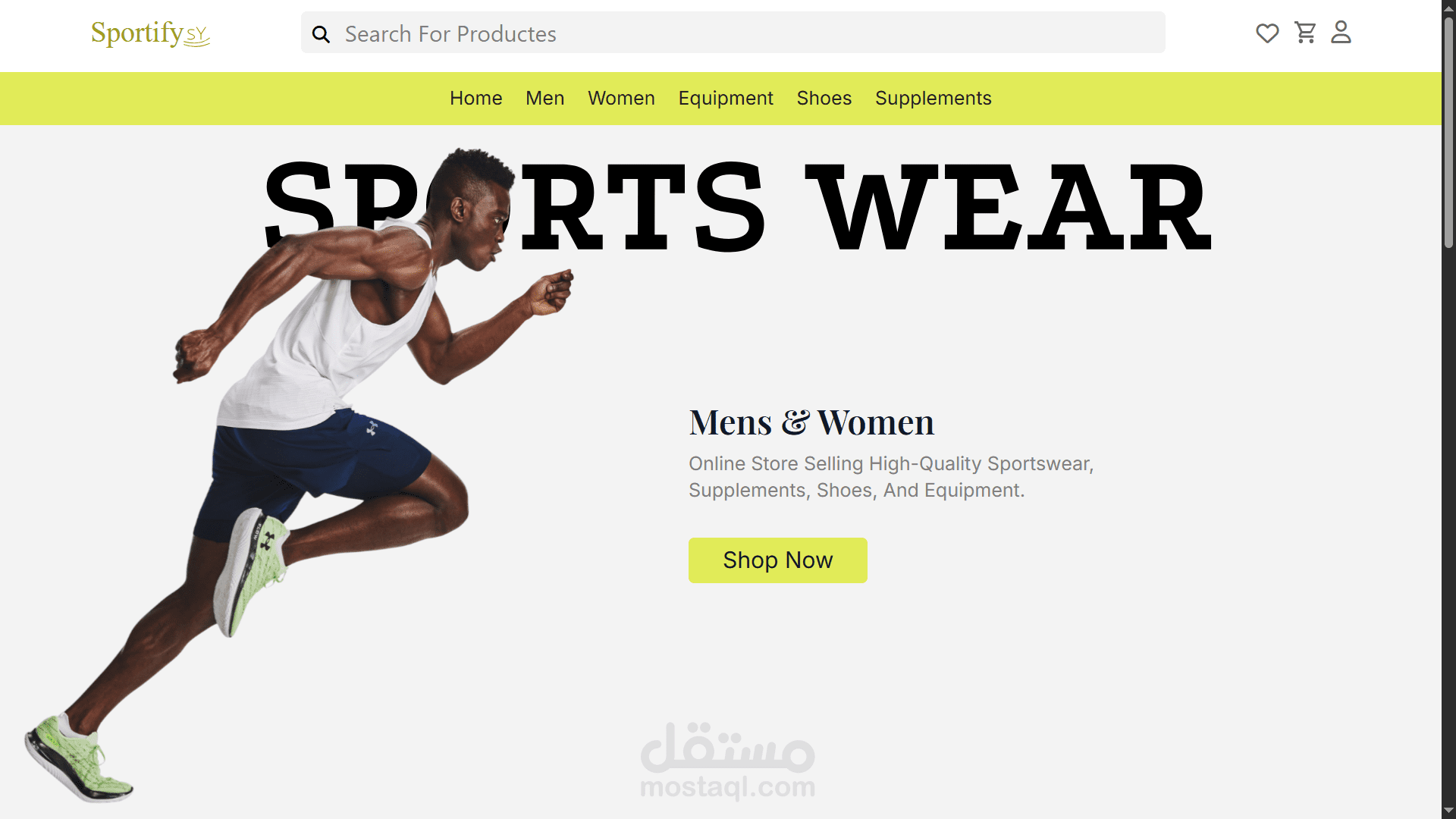Click the mostaql.com watermark logo
The height and width of the screenshot is (819, 1456).
(728, 761)
